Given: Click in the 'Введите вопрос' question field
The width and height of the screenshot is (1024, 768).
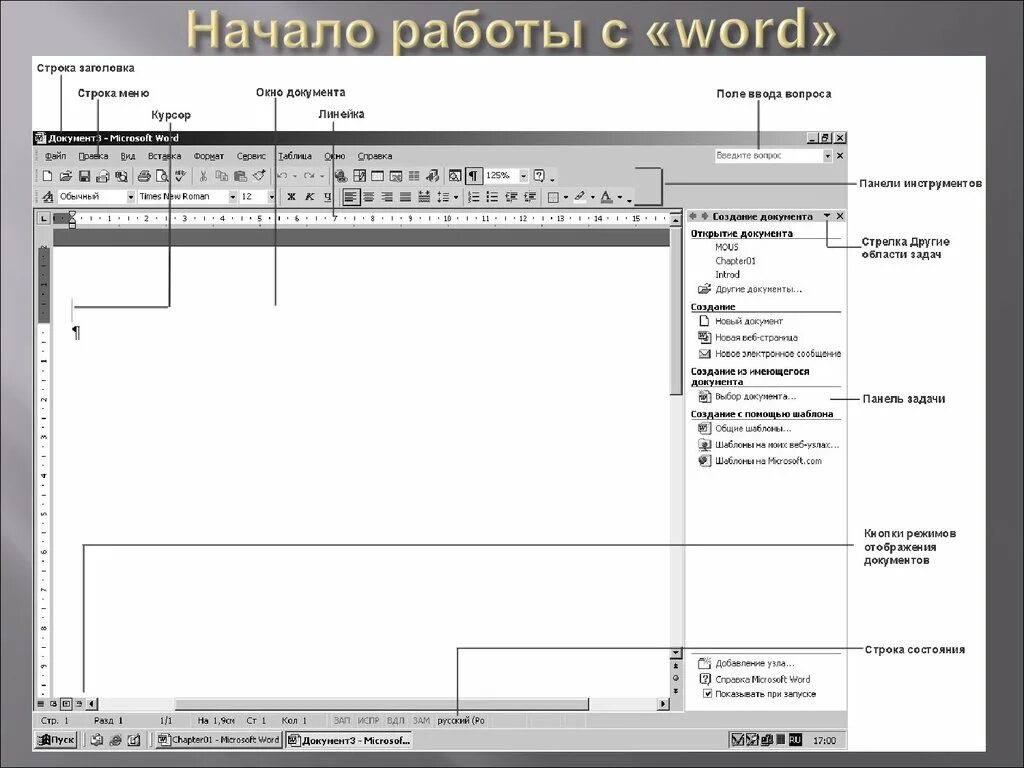Looking at the screenshot, I should (769, 155).
